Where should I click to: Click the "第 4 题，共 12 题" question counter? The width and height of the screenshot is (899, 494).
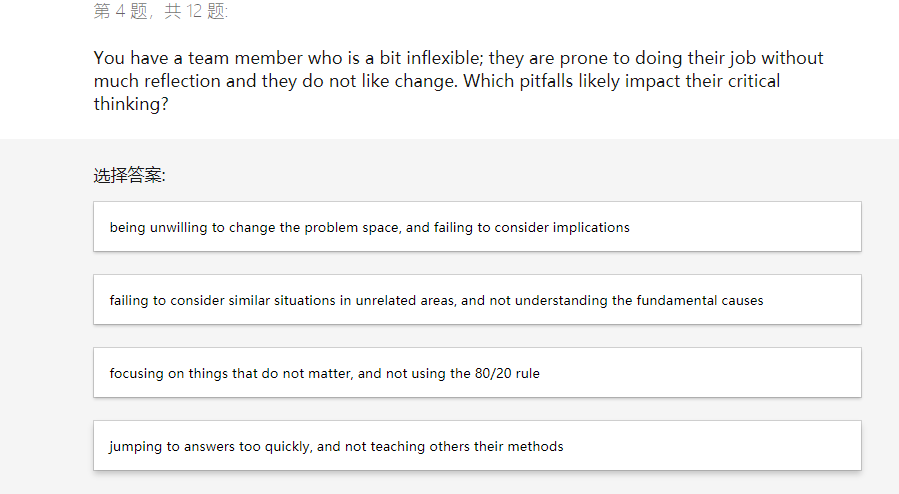coord(160,11)
